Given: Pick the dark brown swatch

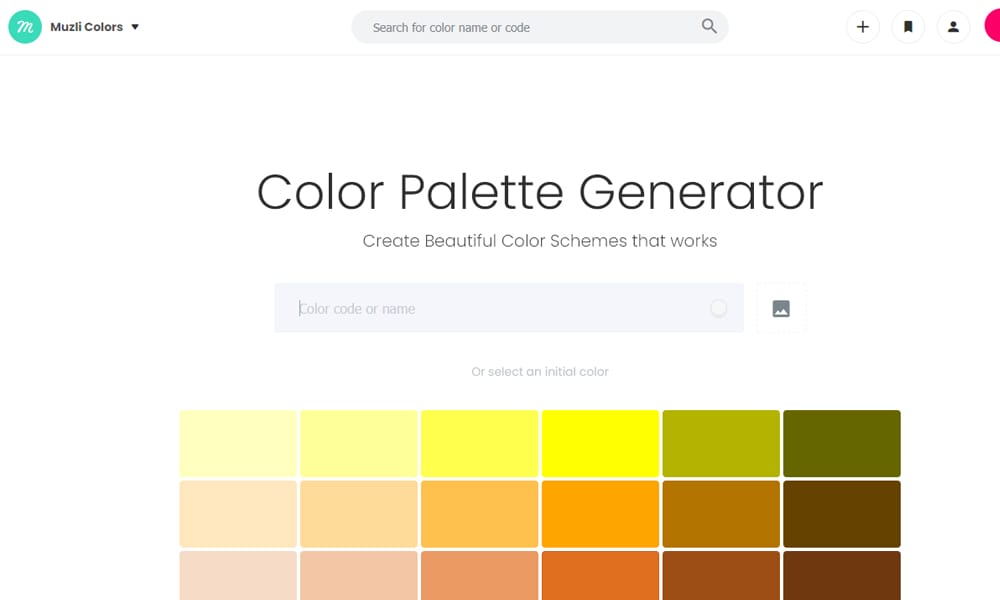Looking at the screenshot, I should tap(842, 514).
